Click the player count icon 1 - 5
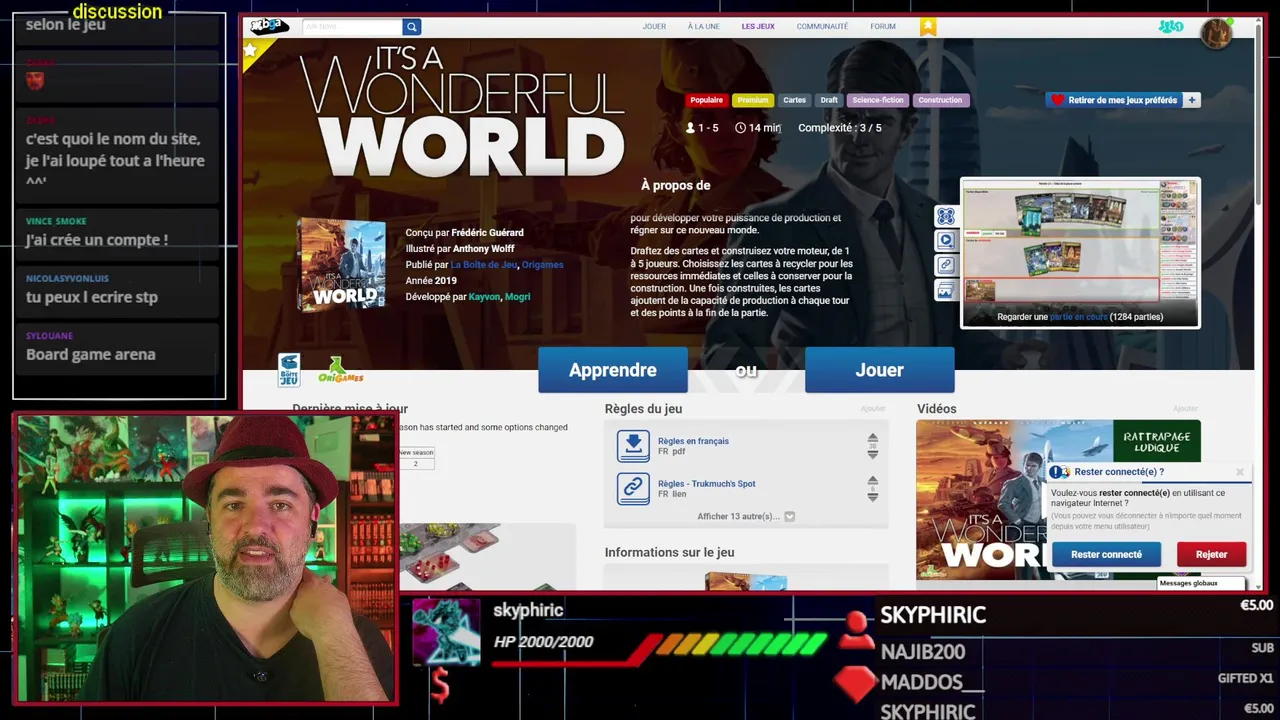The width and height of the screenshot is (1280, 720). pos(690,128)
